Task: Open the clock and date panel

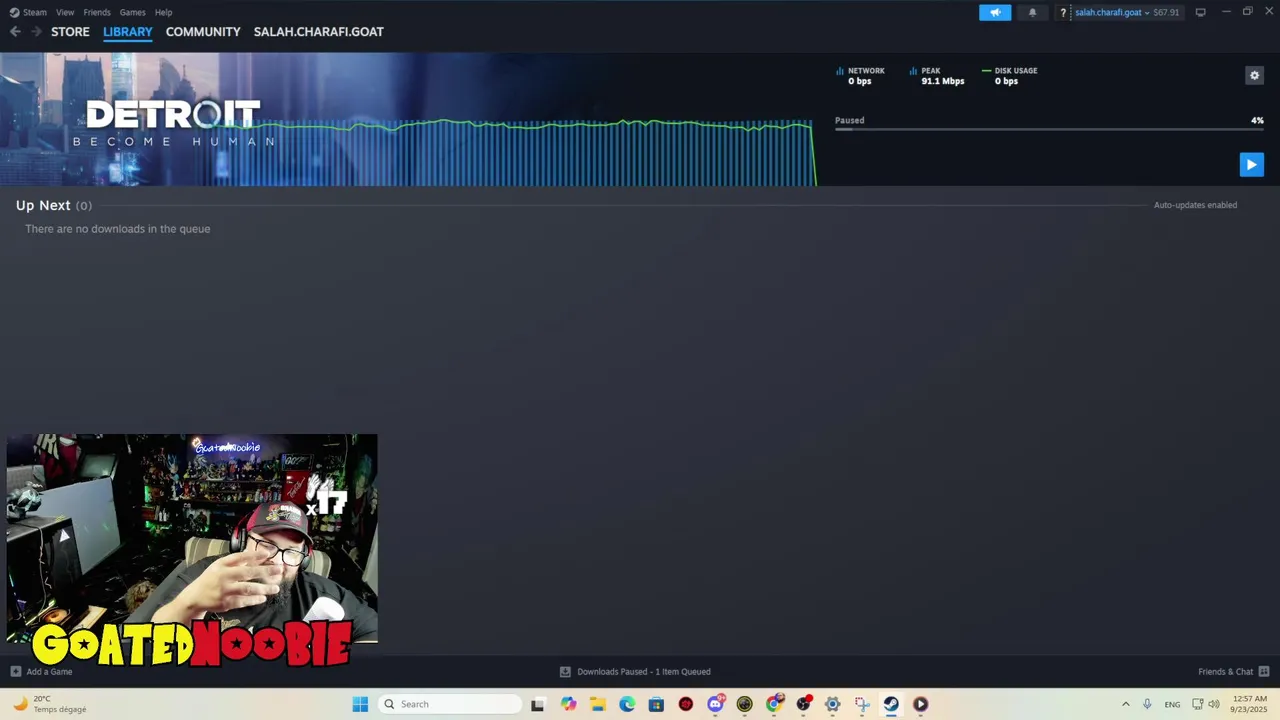Action: click(x=1250, y=704)
